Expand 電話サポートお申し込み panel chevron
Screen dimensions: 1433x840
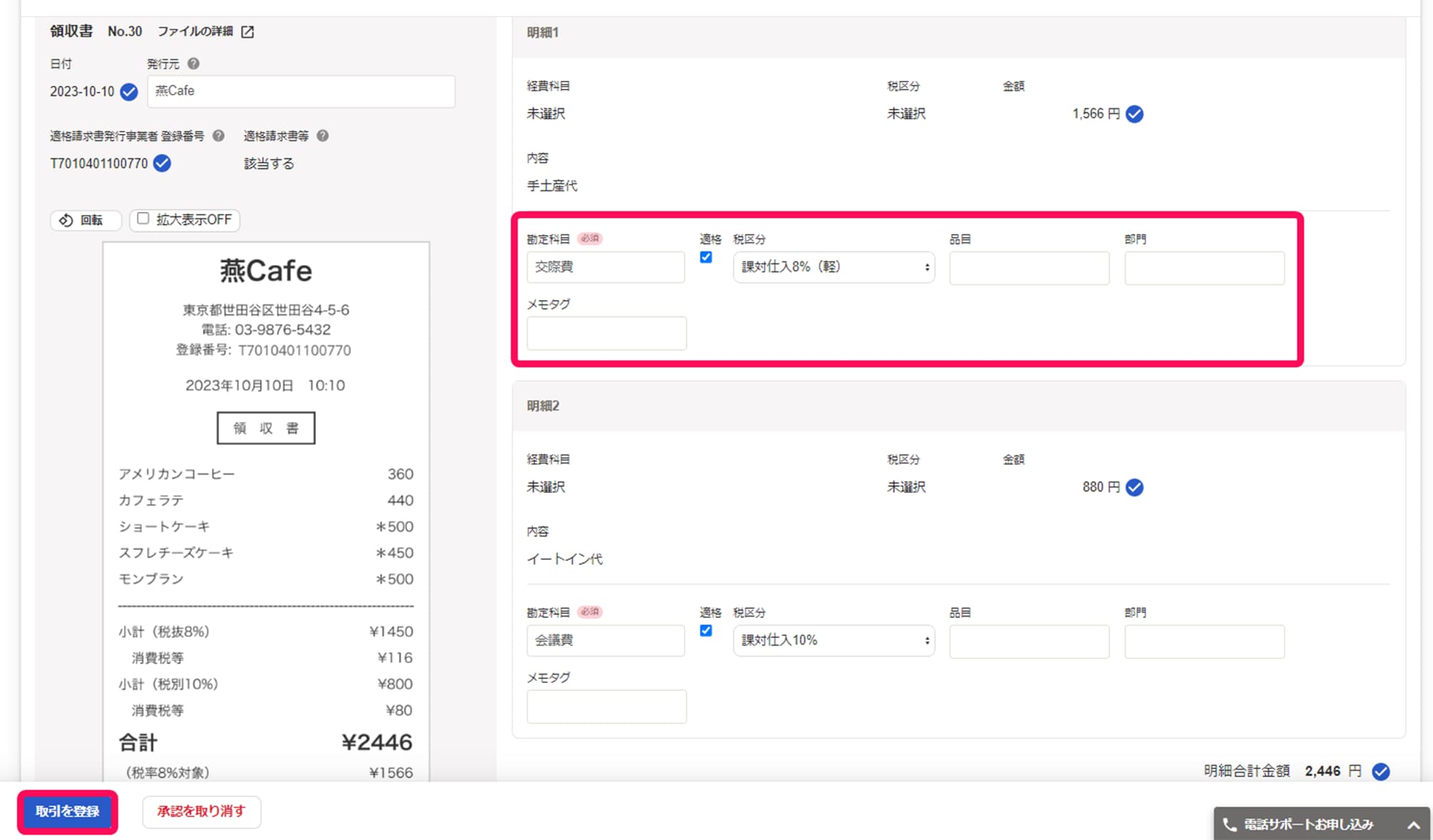tap(1413, 824)
